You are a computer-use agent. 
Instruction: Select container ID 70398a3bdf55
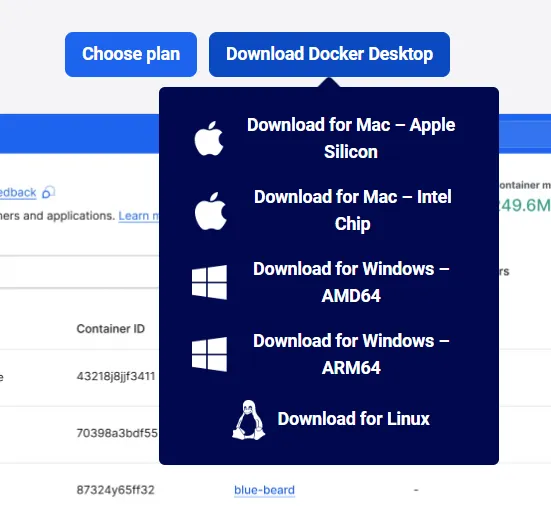click(x=117, y=433)
